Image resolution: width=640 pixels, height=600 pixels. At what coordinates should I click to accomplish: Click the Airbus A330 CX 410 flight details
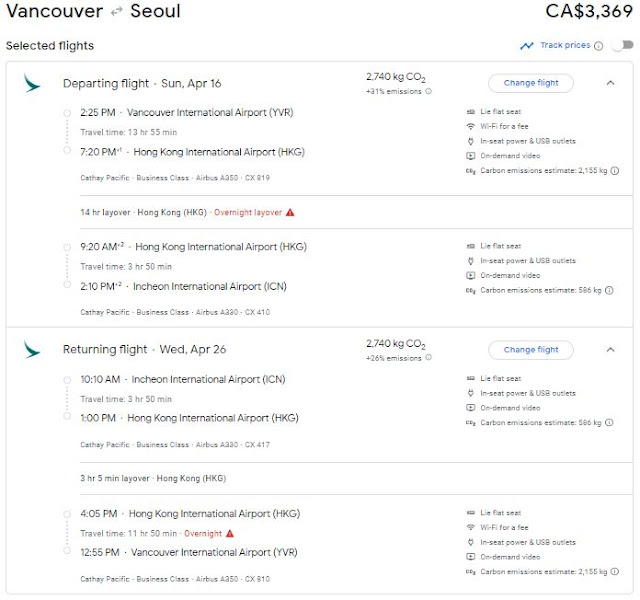click(175, 312)
